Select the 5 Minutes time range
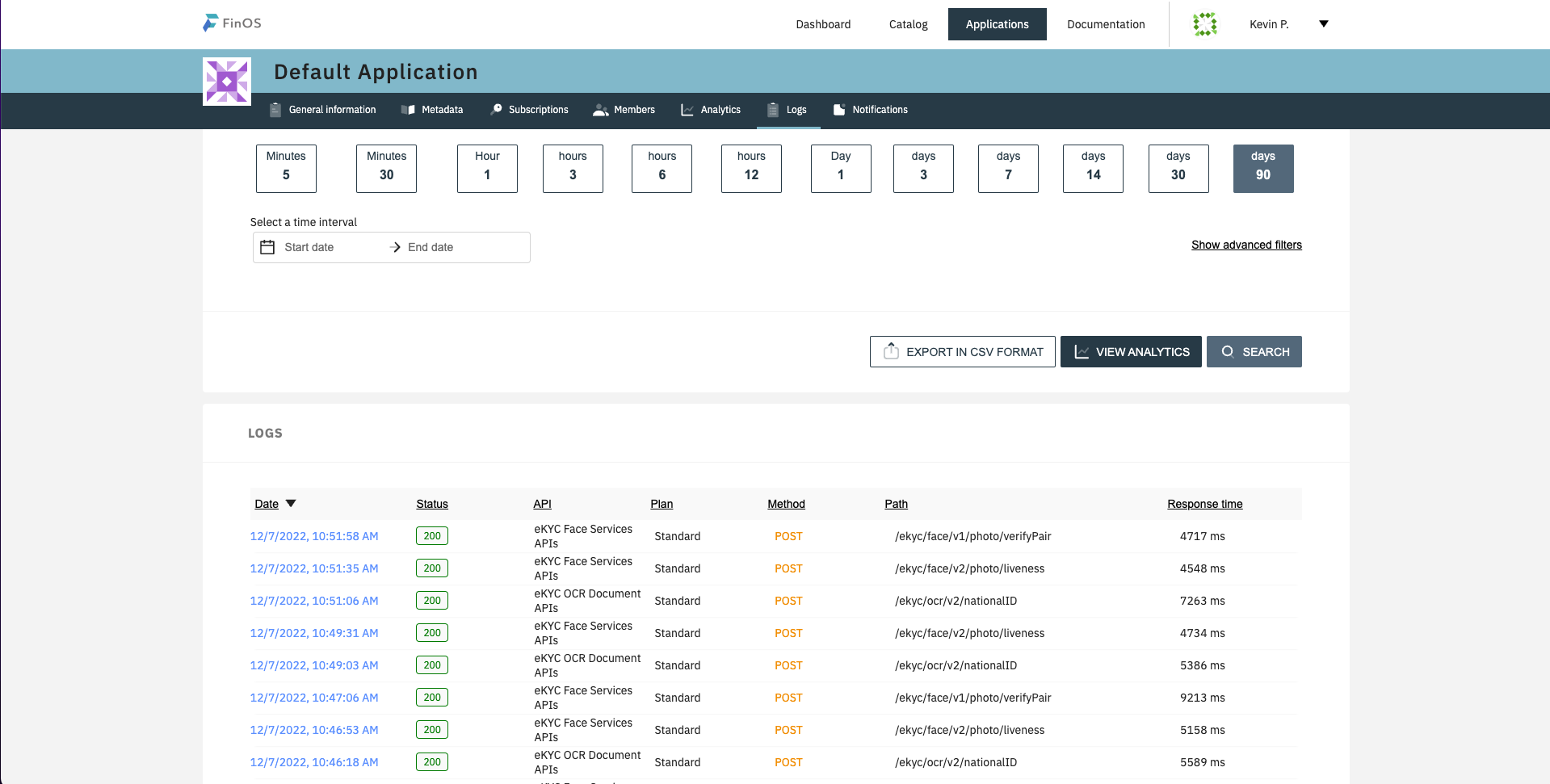This screenshot has height=784, width=1550. [286, 168]
